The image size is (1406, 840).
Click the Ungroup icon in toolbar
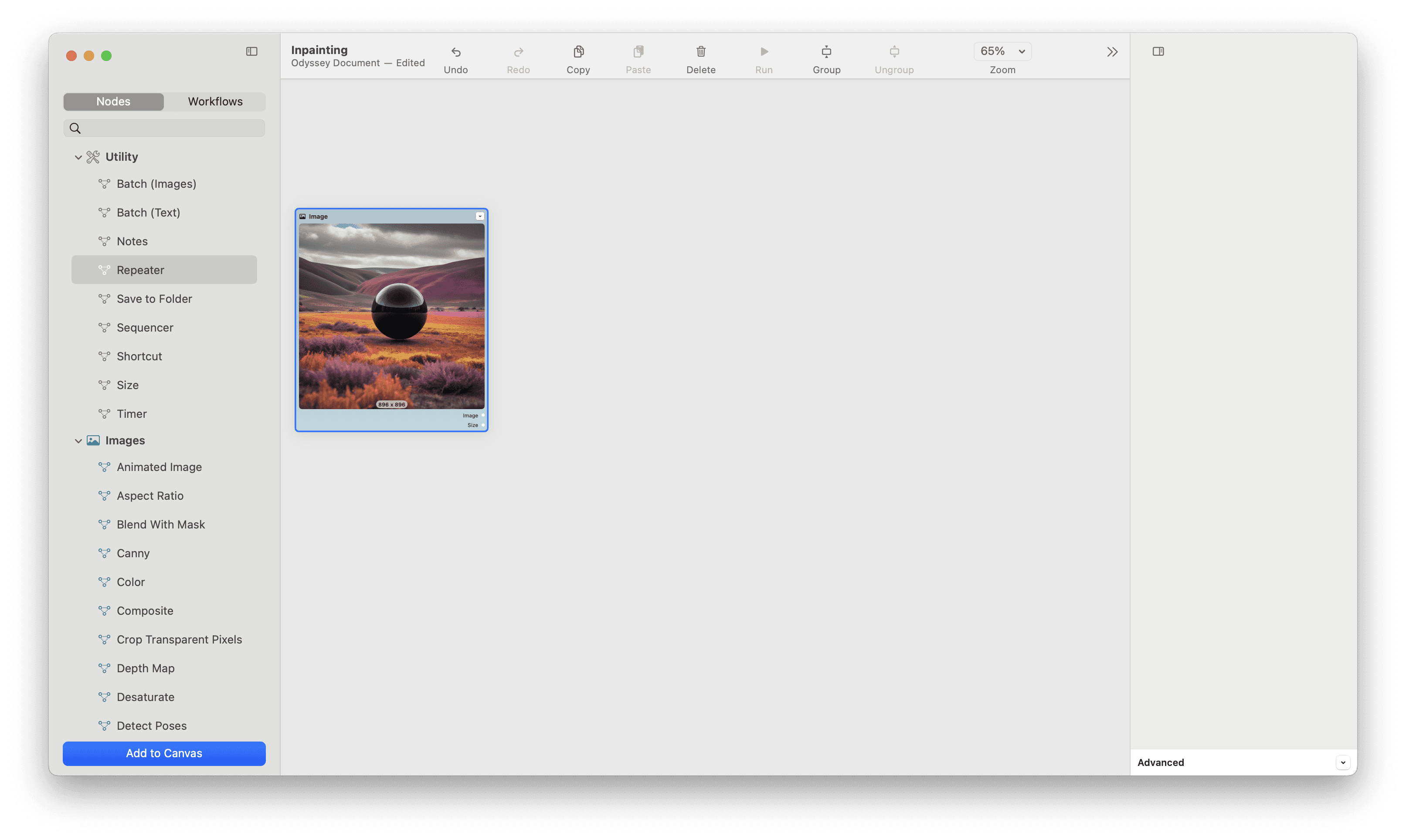pyautogui.click(x=894, y=51)
